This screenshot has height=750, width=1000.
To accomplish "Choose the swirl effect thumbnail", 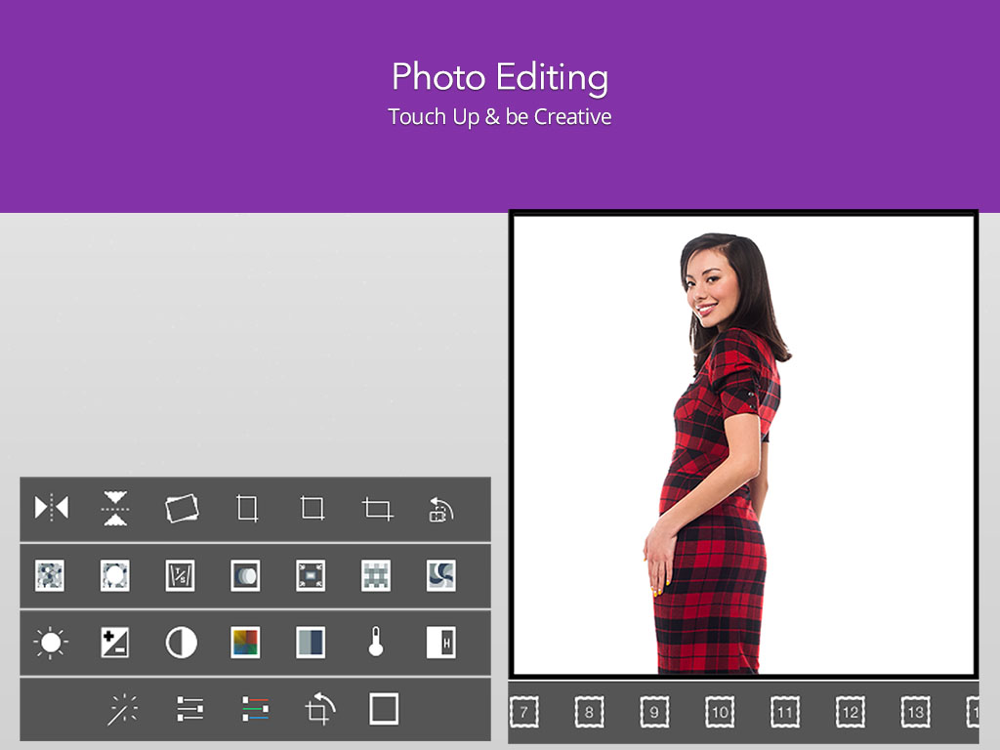I will tap(441, 575).
